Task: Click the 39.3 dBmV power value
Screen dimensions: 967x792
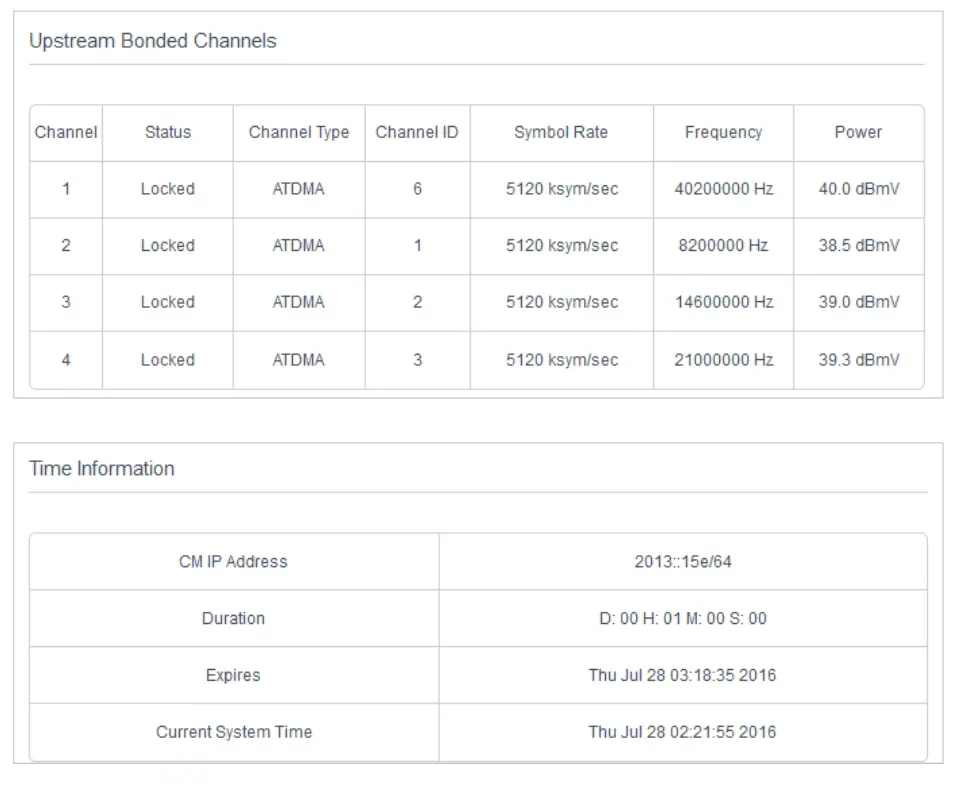Action: (x=858, y=360)
